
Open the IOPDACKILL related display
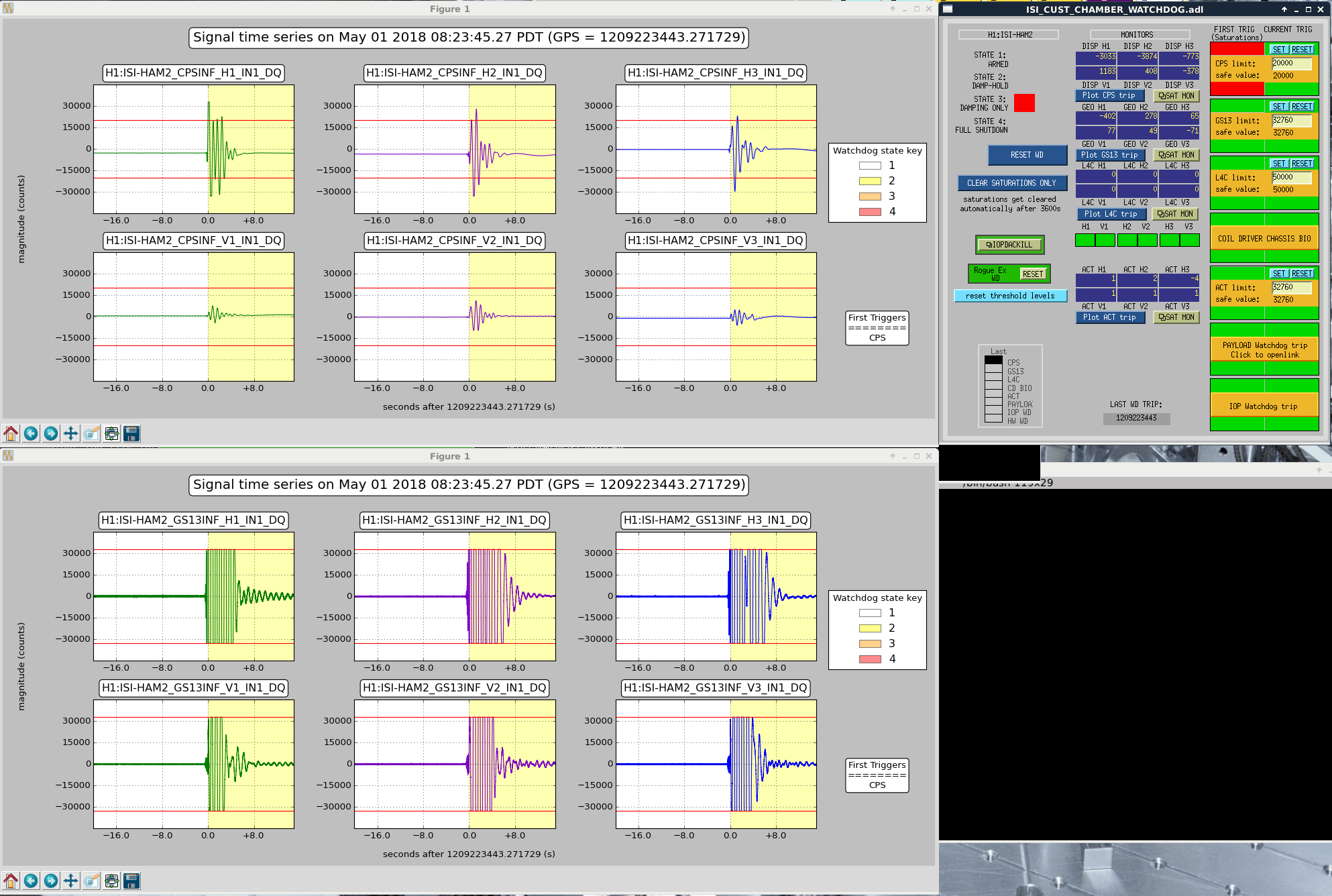point(1009,245)
